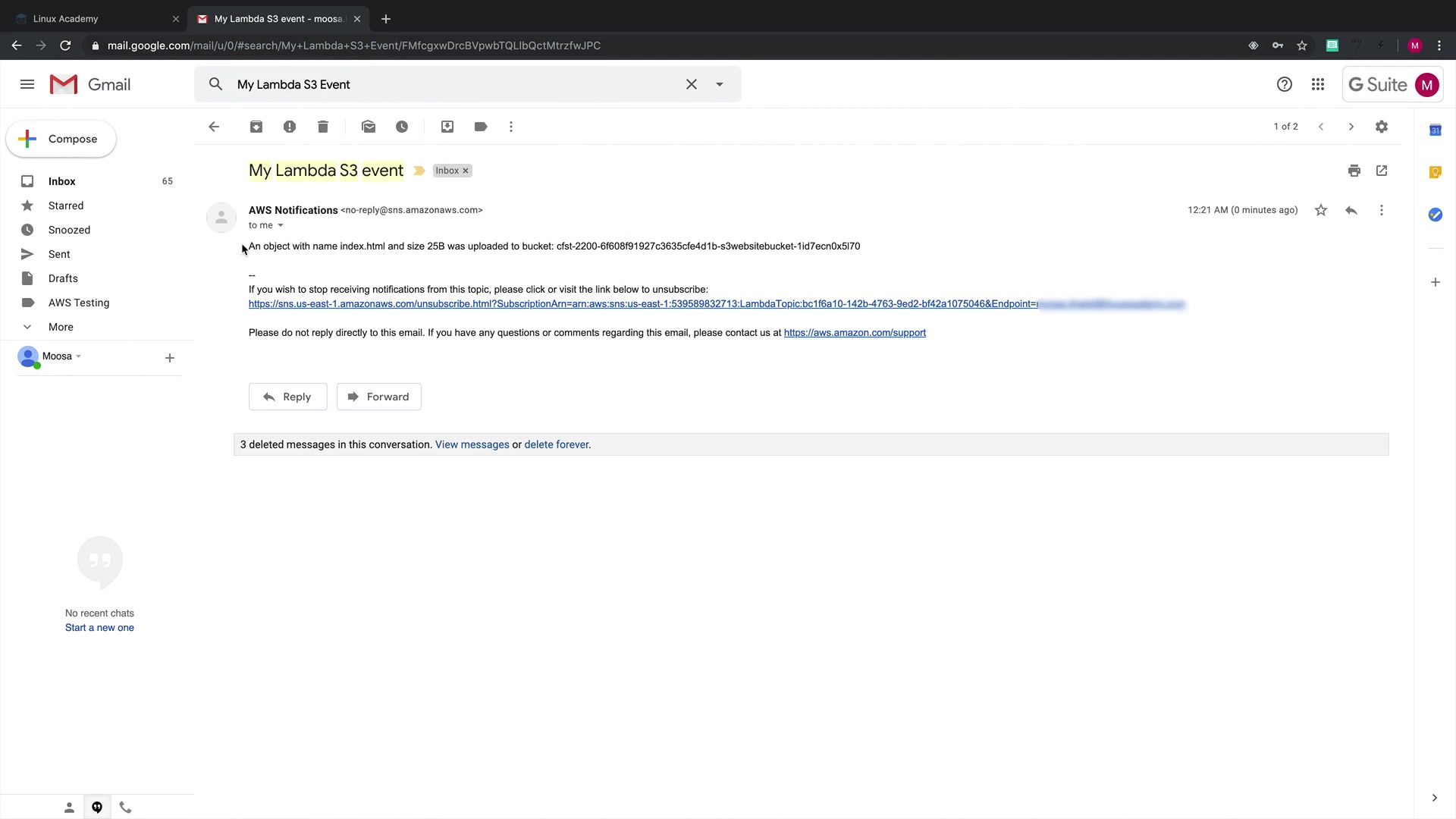The image size is (1456, 819).
Task: Open the View messages link
Action: click(472, 444)
